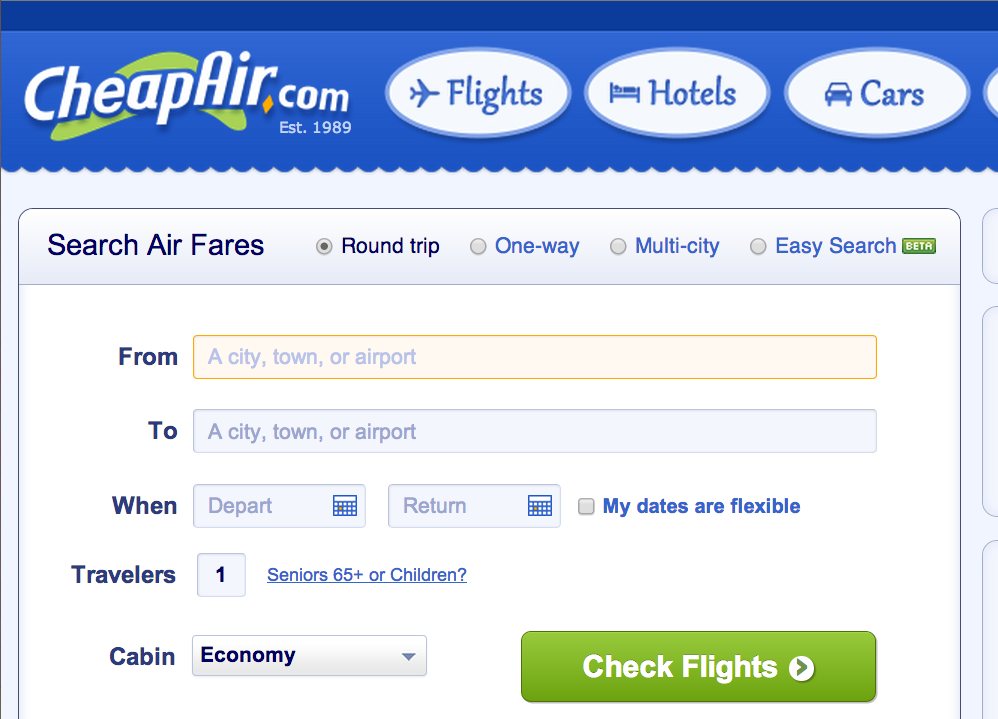Open the Depart date calendar icon
Image resolution: width=998 pixels, height=719 pixels.
tap(345, 505)
